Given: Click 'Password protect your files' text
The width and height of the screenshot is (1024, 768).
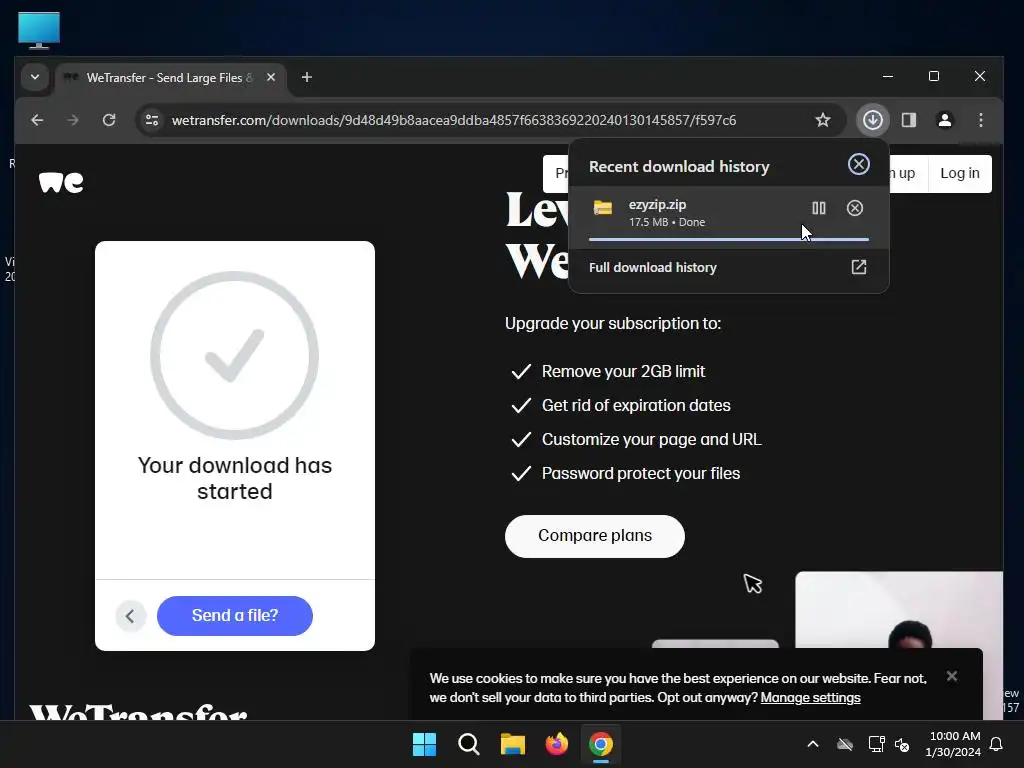Looking at the screenshot, I should point(641,473).
